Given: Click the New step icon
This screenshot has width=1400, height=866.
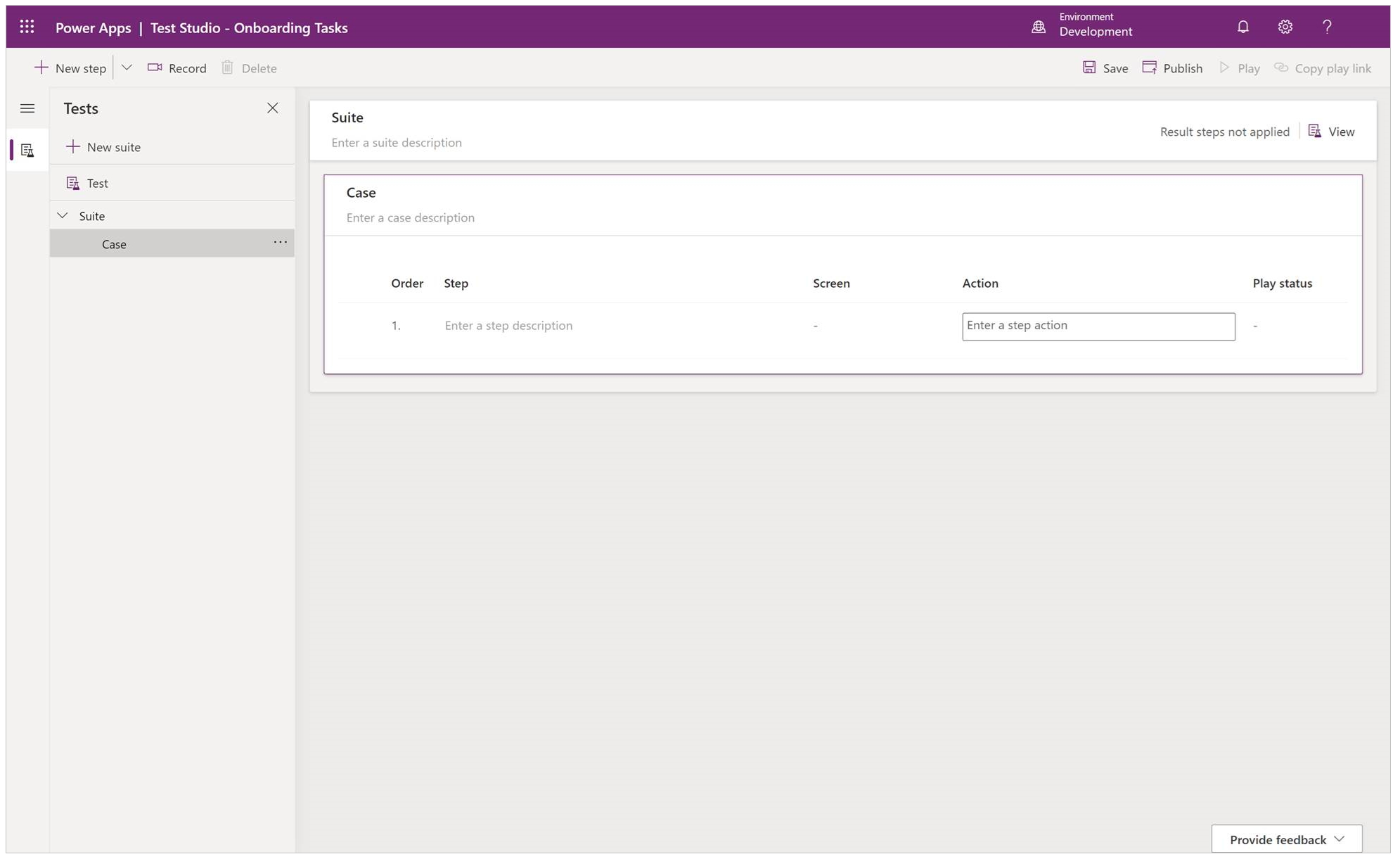Looking at the screenshot, I should [x=42, y=67].
